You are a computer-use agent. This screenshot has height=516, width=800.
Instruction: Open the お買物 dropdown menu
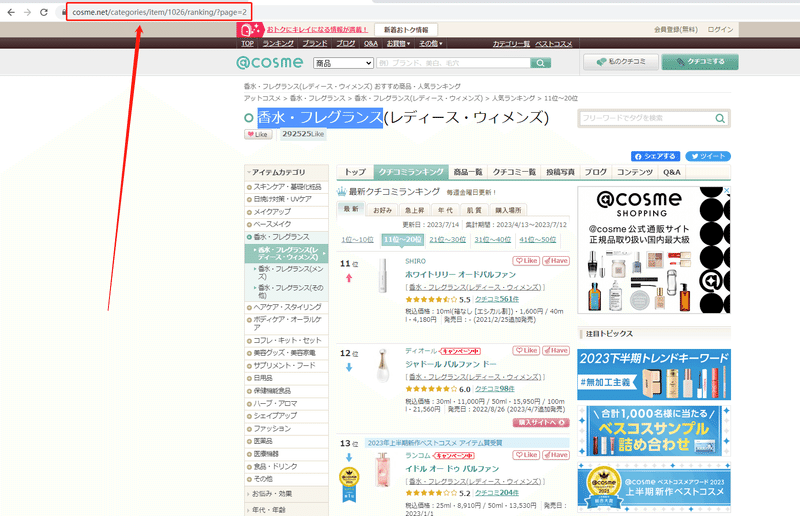[398, 44]
